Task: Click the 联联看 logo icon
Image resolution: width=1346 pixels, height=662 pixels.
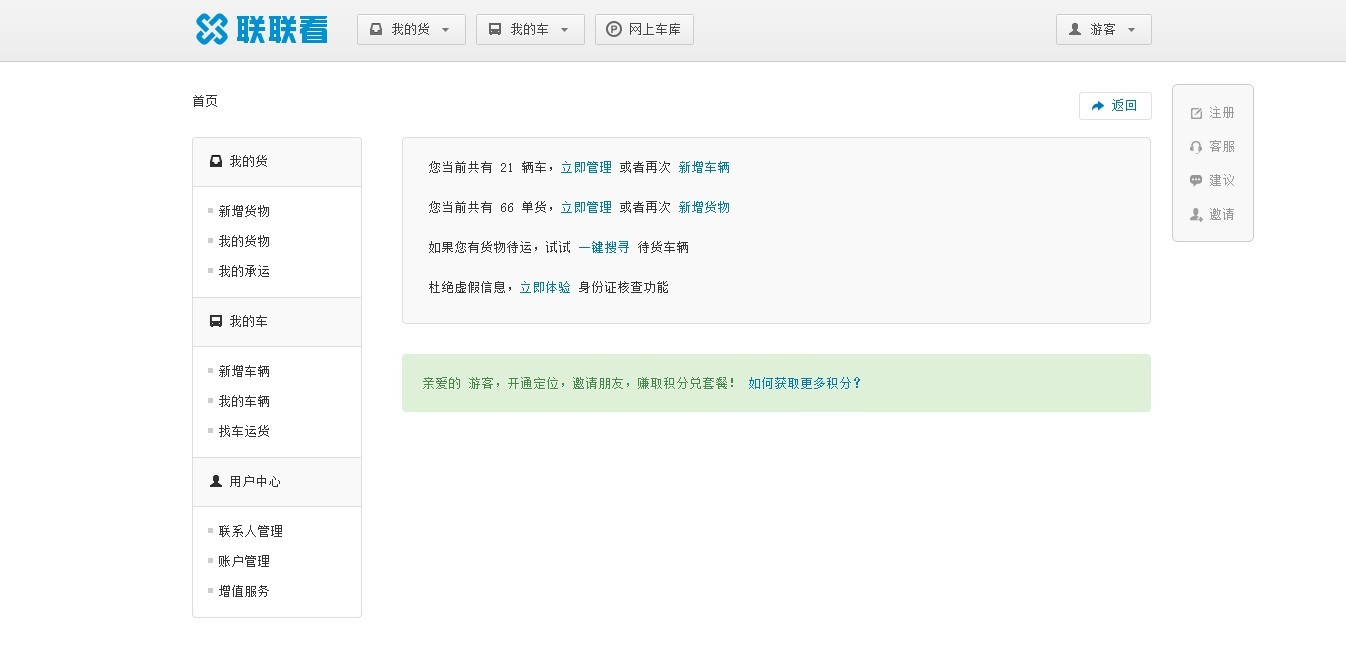Action: pyautogui.click(x=212, y=30)
